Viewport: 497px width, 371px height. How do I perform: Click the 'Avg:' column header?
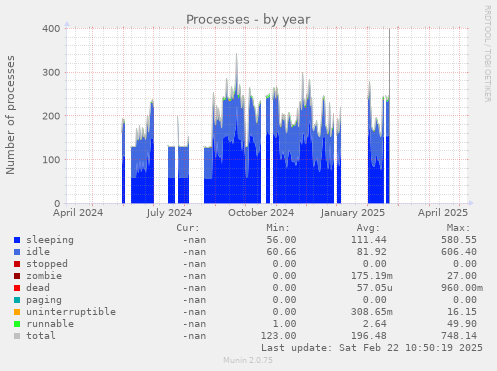[x=368, y=228]
